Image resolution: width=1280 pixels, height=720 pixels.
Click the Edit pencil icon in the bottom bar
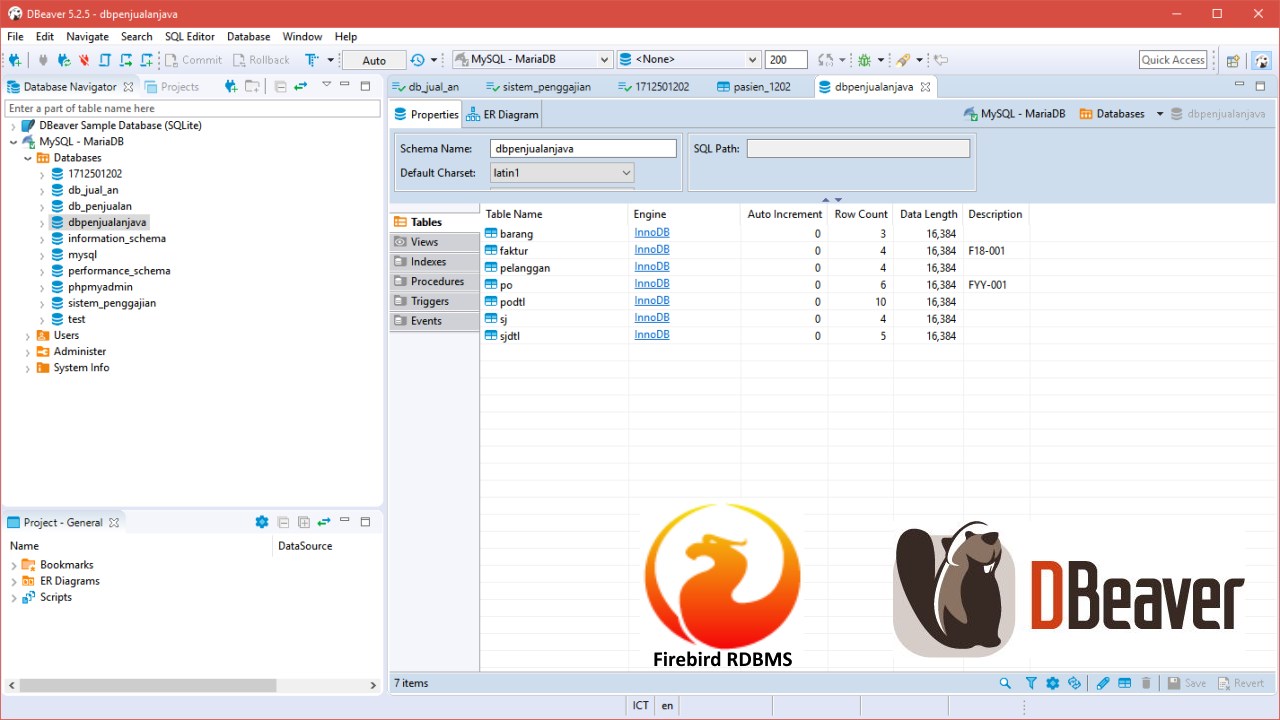[1103, 683]
